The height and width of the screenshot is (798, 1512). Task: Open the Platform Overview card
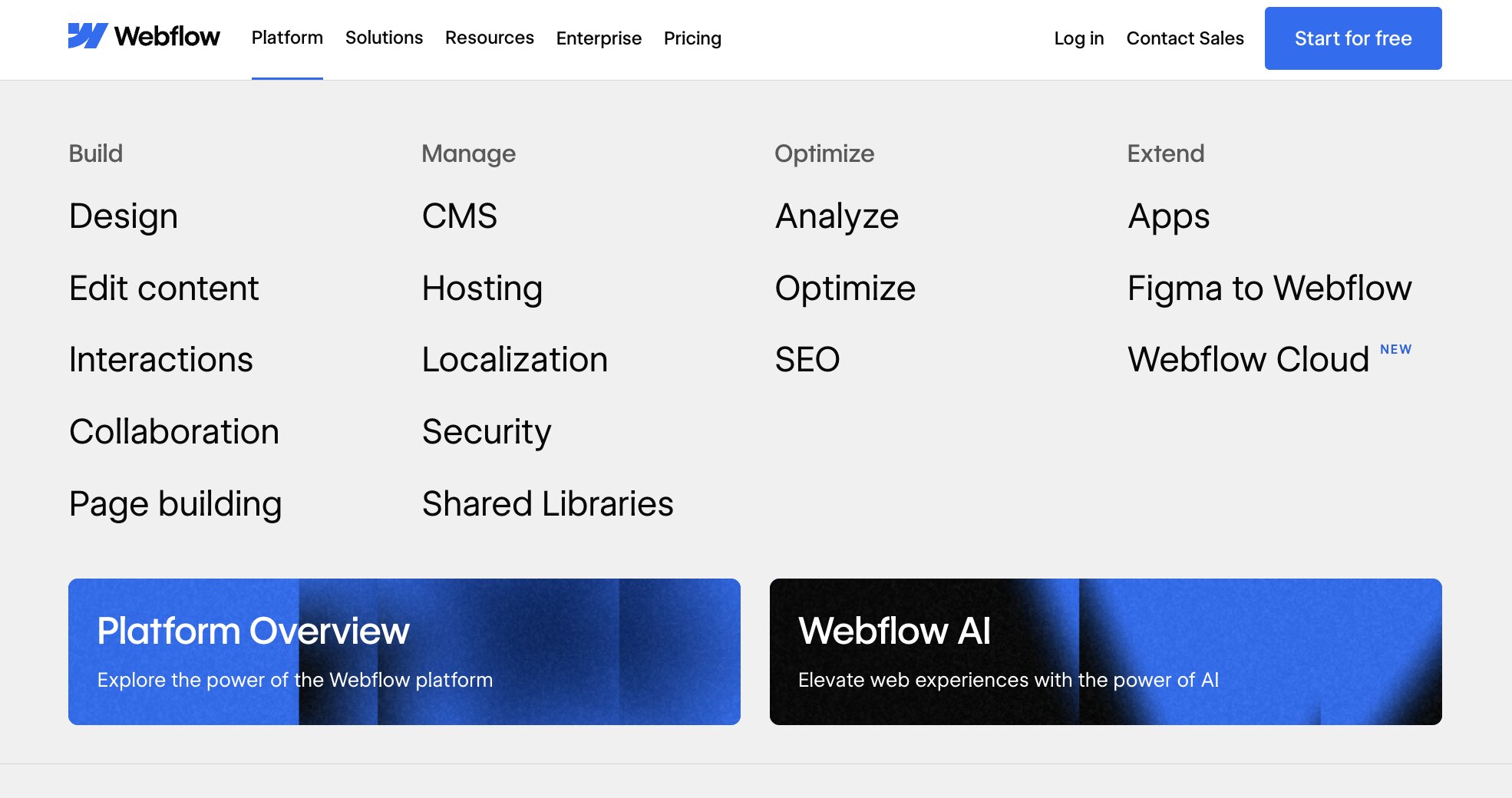pos(404,651)
